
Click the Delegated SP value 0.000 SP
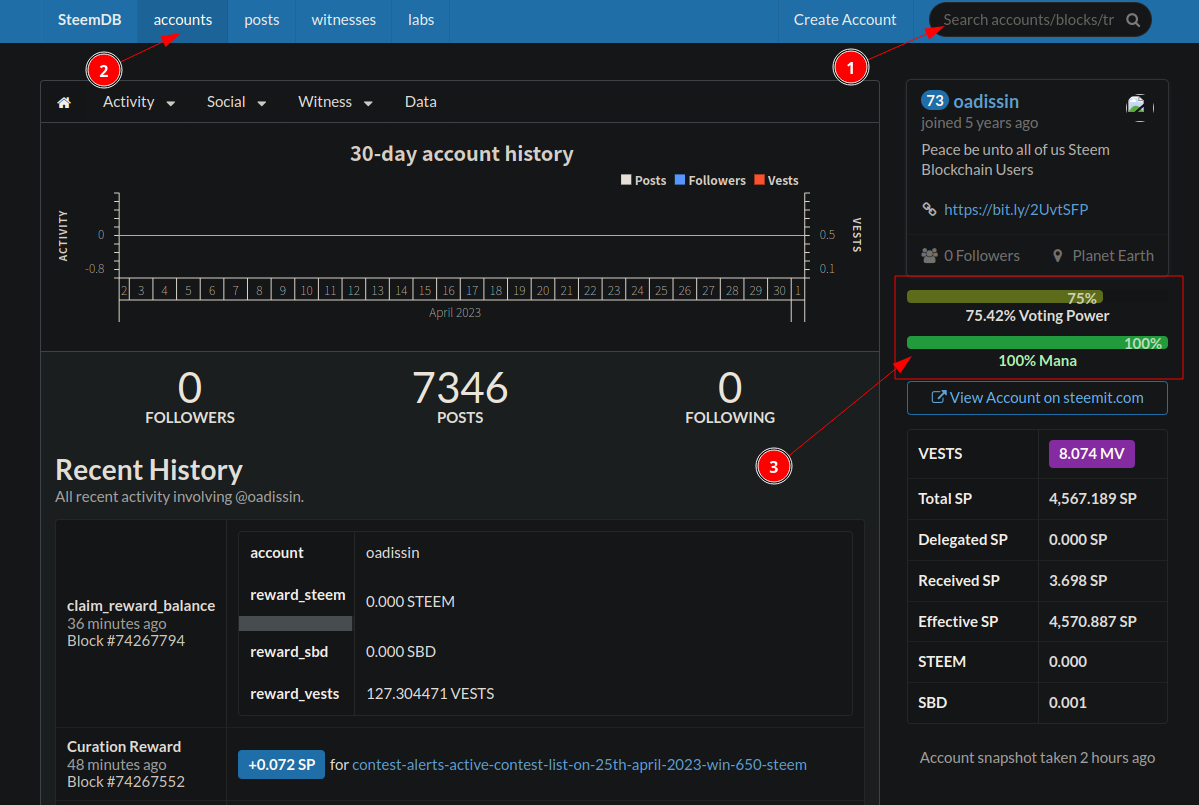[1078, 539]
